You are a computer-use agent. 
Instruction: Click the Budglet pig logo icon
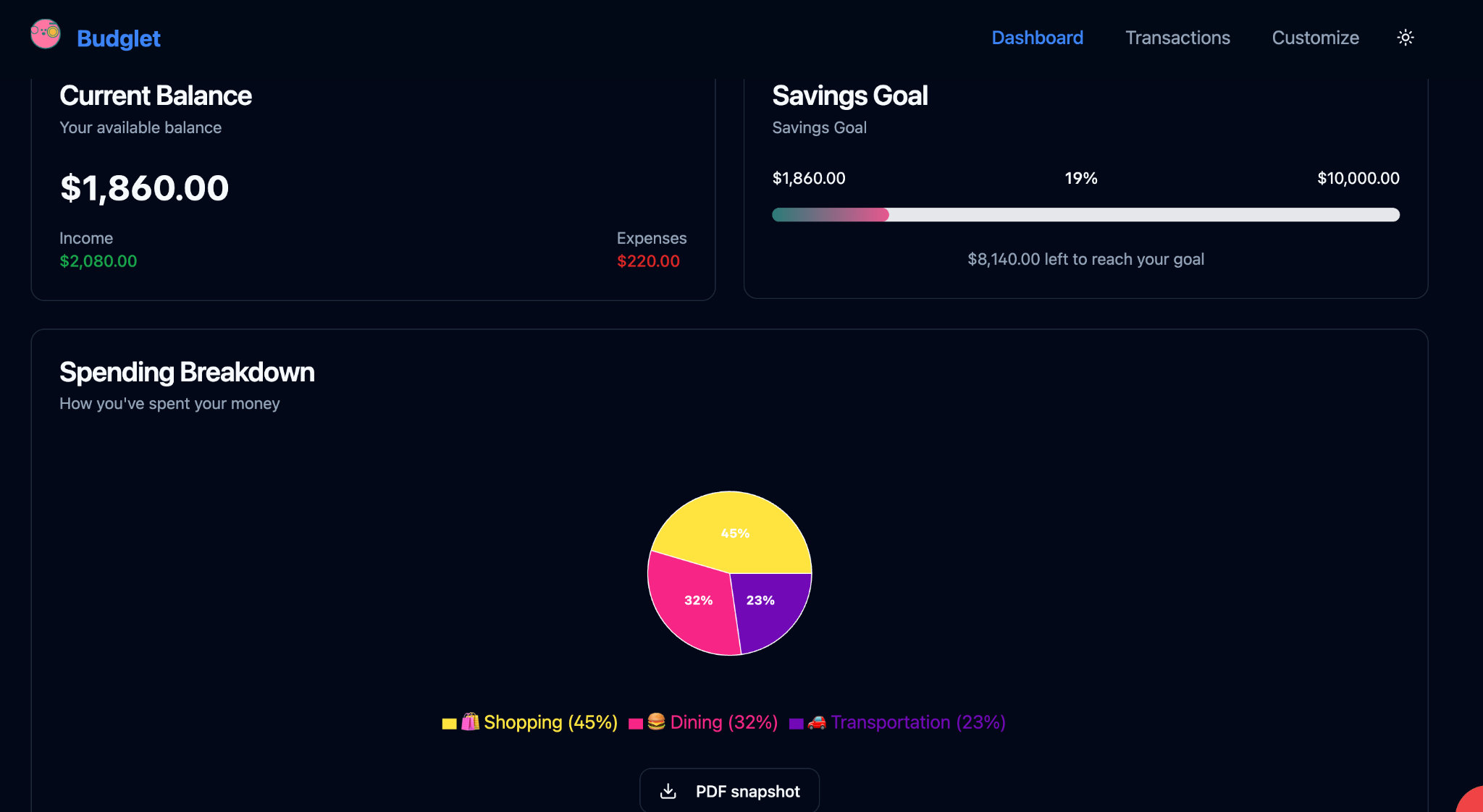(45, 34)
